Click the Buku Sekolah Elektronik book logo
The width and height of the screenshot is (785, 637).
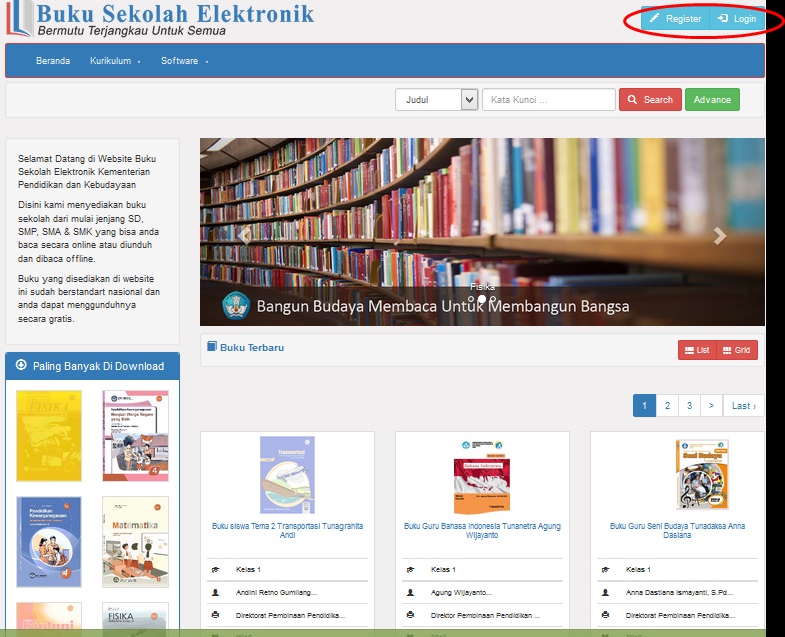click(x=19, y=18)
